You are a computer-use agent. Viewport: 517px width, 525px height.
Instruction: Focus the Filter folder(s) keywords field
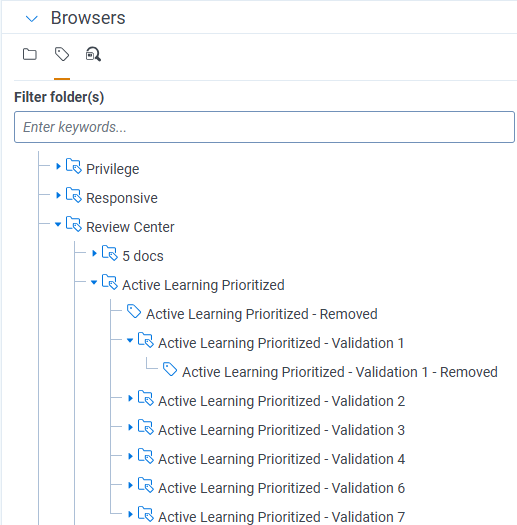(x=264, y=127)
